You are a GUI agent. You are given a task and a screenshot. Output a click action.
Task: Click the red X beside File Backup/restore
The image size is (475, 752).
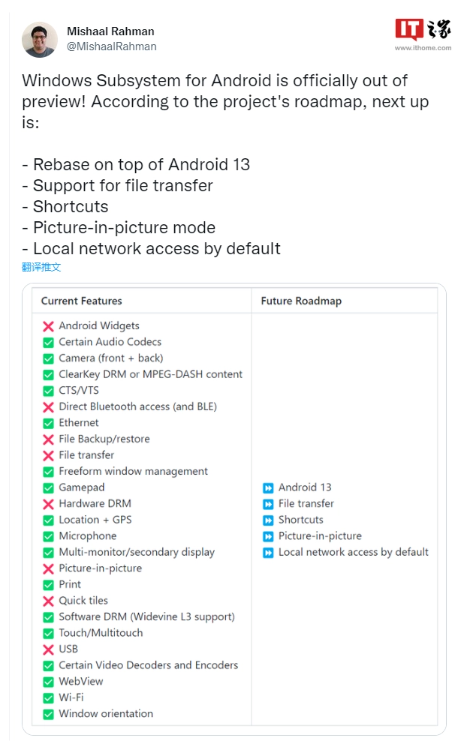click(x=48, y=439)
